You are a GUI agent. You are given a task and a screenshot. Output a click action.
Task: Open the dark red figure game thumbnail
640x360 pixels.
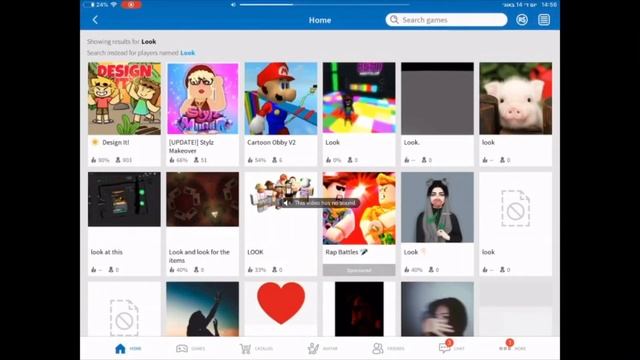[x=359, y=309]
